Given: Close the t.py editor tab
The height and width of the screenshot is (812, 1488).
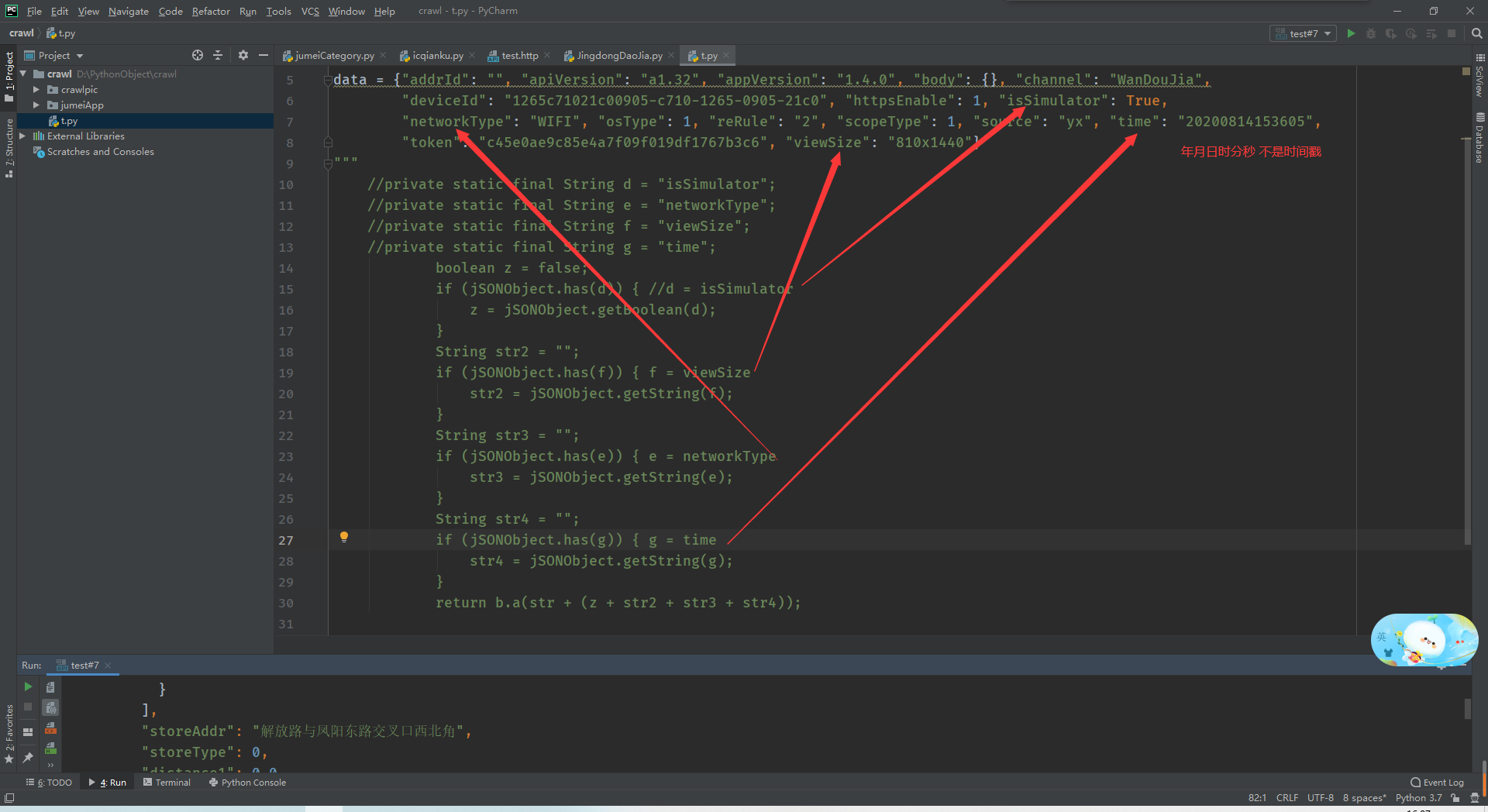Looking at the screenshot, I should [726, 55].
